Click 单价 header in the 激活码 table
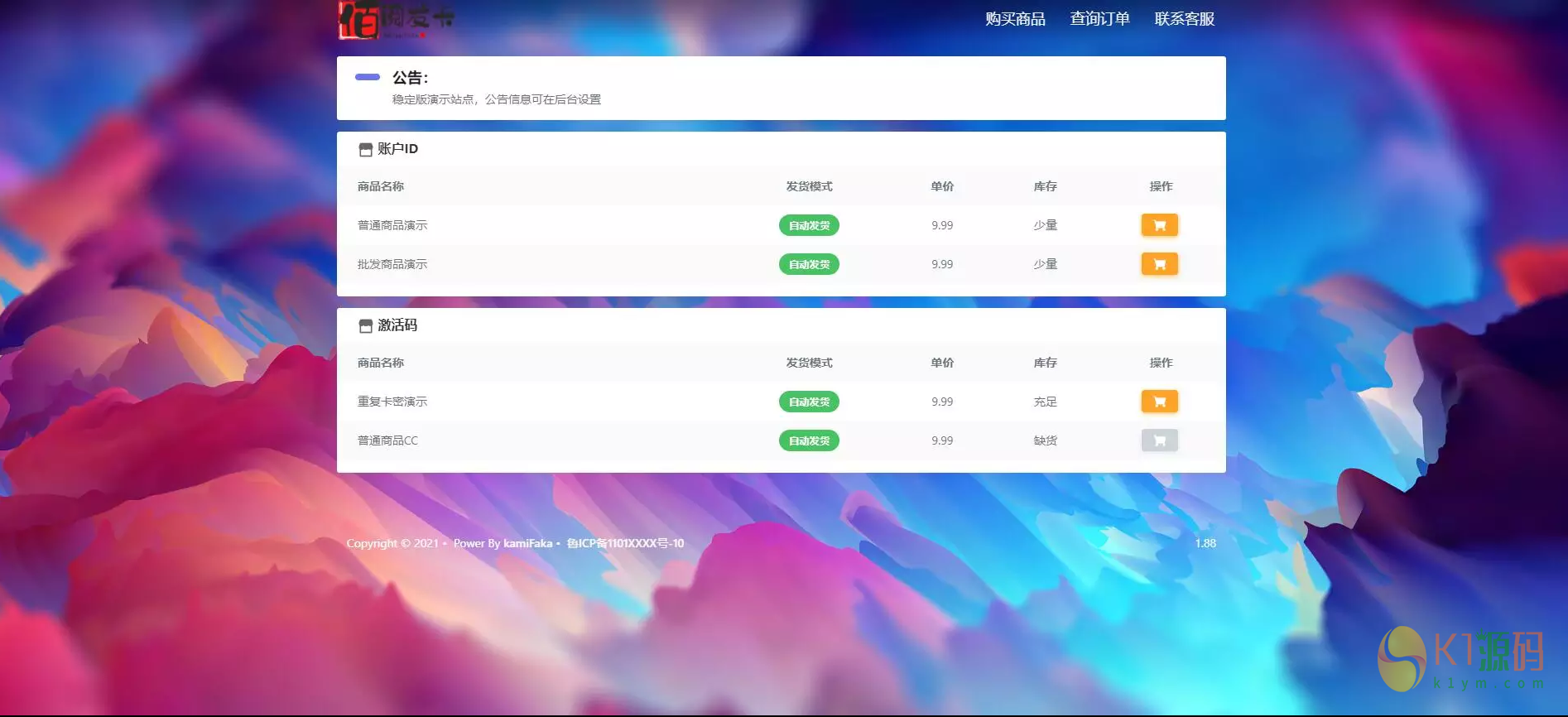 click(942, 363)
